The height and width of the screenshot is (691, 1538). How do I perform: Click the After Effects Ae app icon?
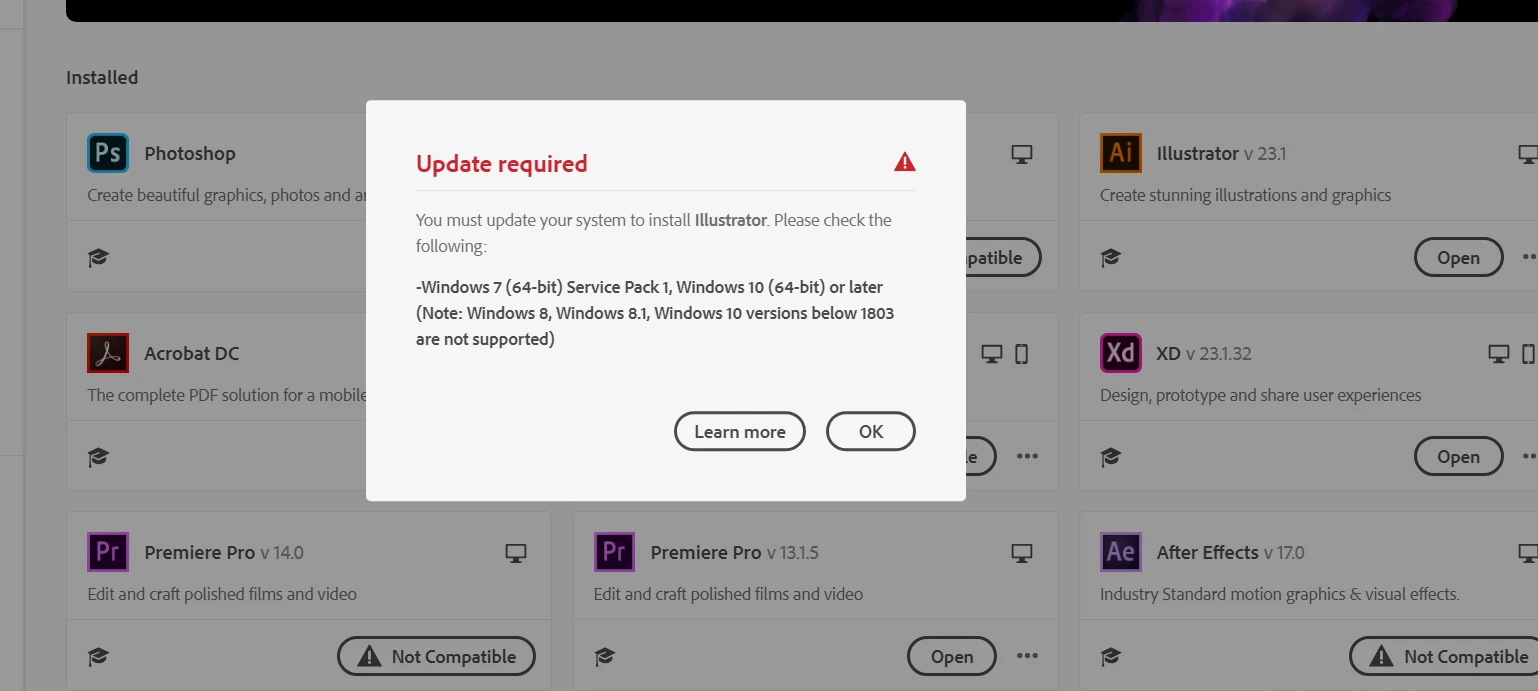pos(1121,552)
